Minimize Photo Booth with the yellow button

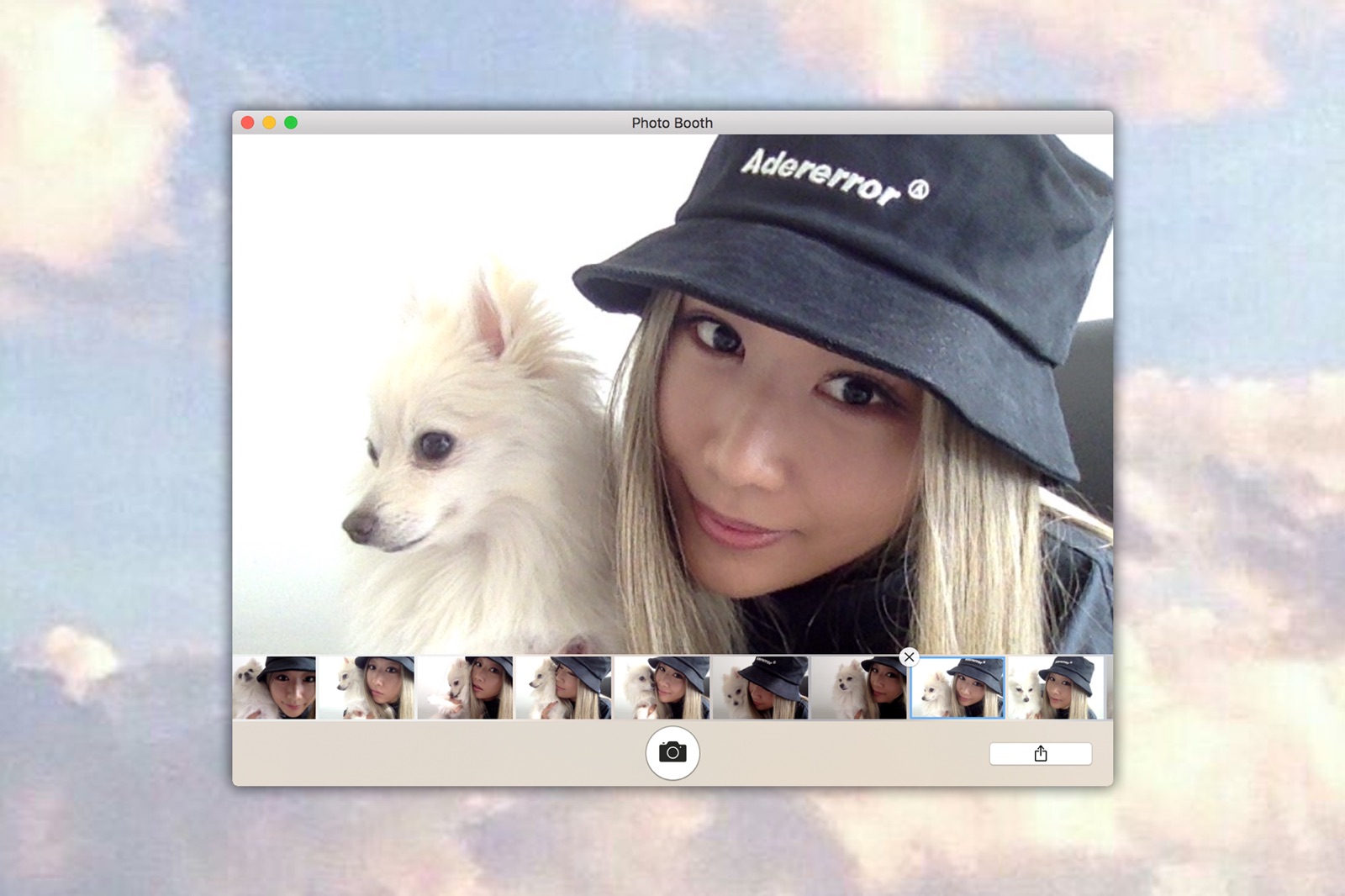click(269, 123)
